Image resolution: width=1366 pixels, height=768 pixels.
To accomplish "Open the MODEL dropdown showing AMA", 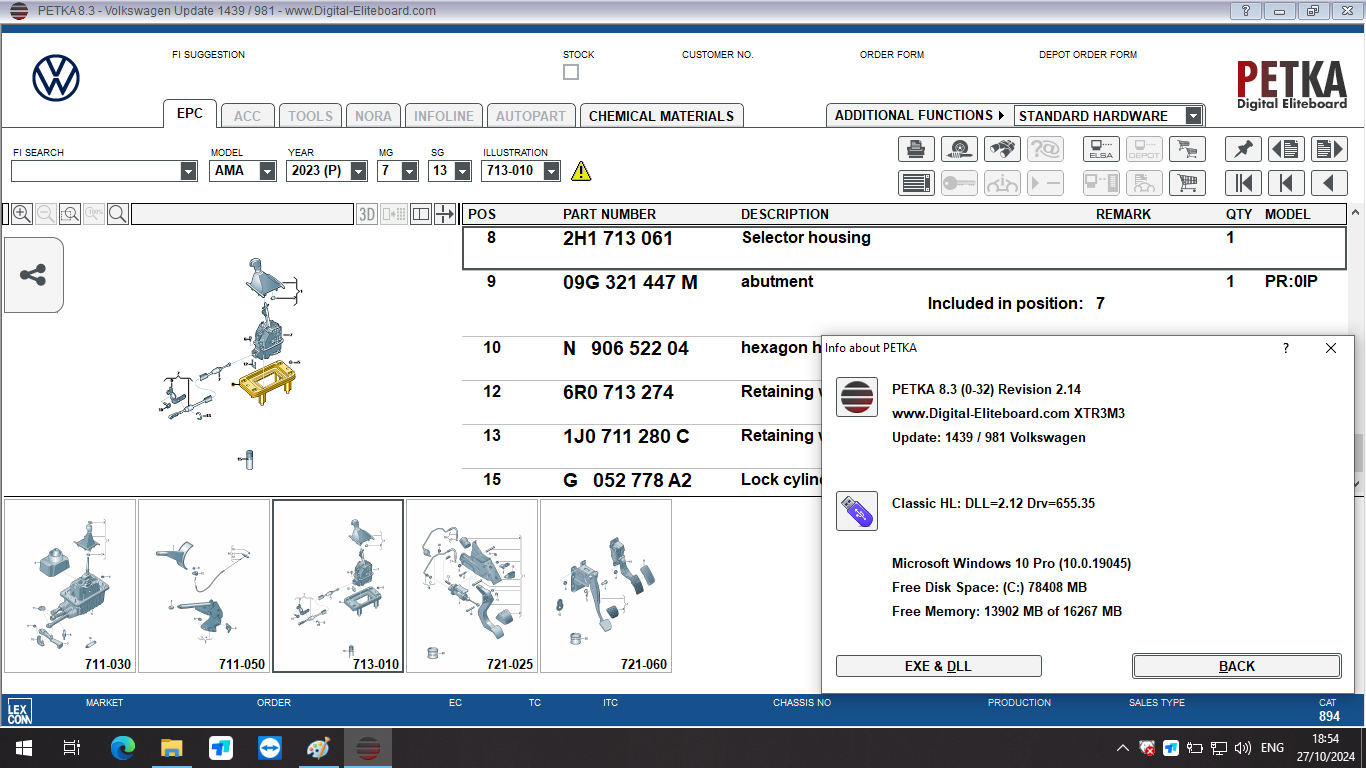I will pos(267,171).
